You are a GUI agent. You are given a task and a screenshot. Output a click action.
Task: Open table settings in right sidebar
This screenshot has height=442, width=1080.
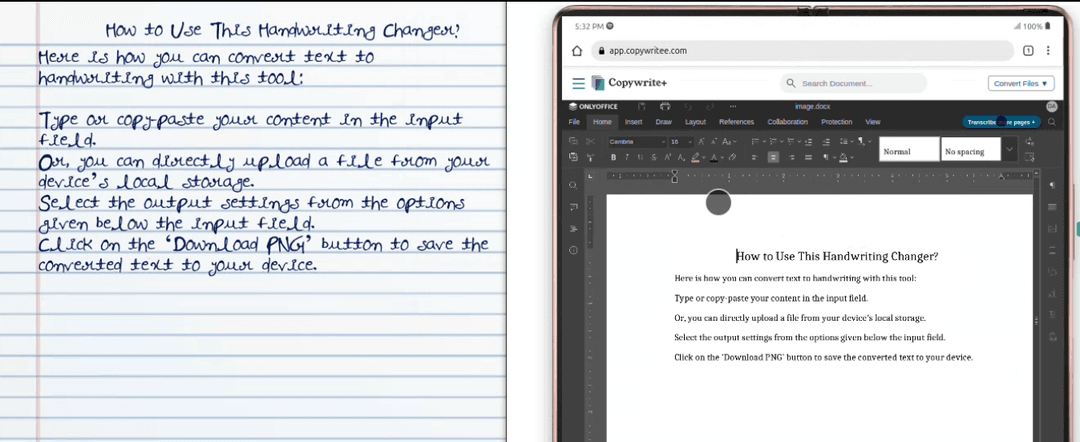(x=1052, y=207)
